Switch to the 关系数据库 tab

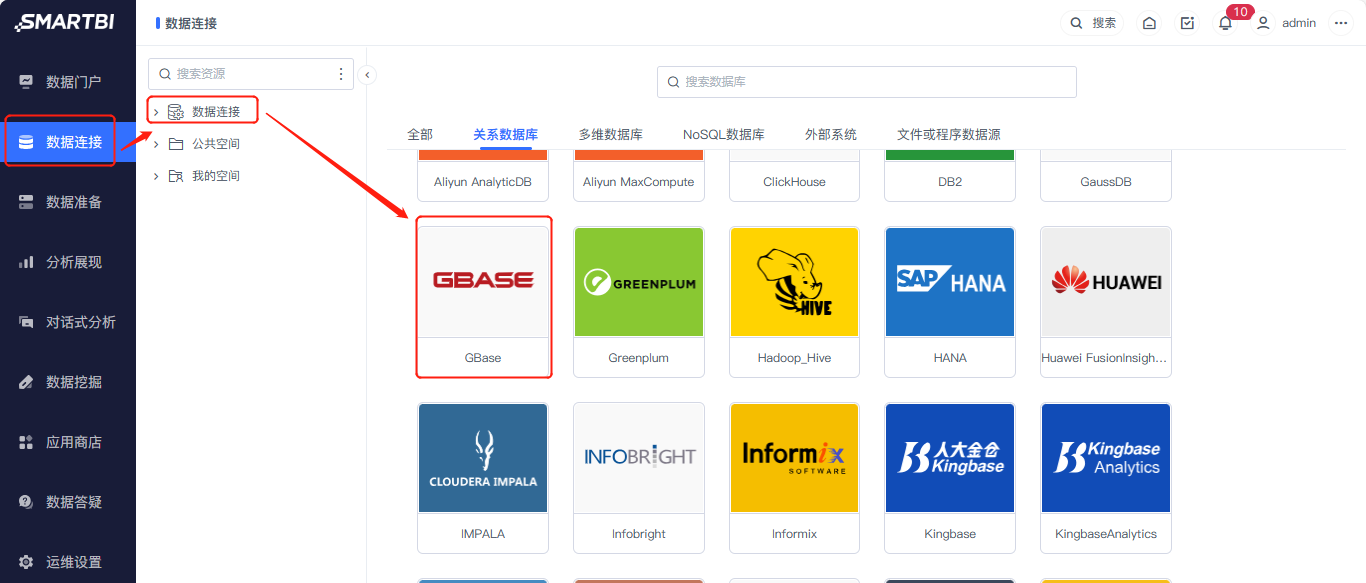(x=506, y=134)
